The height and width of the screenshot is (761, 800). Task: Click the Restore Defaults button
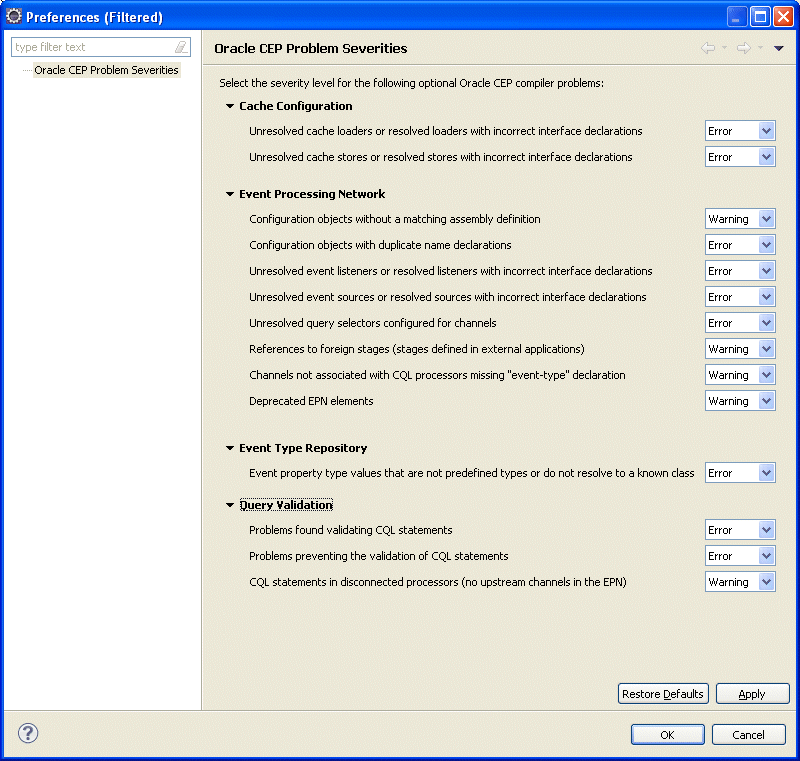pyautogui.click(x=663, y=694)
